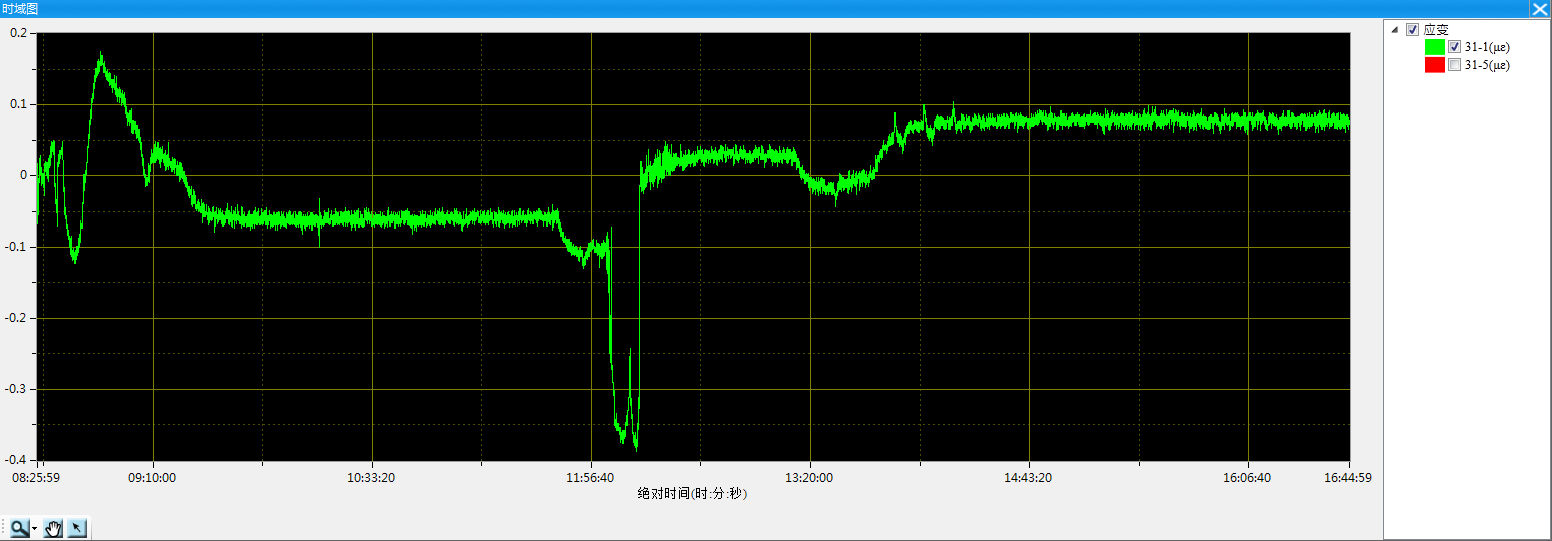Image resolution: width=1552 pixels, height=541 pixels.
Task: Click the red 31-5 color swatch
Action: point(1434,65)
